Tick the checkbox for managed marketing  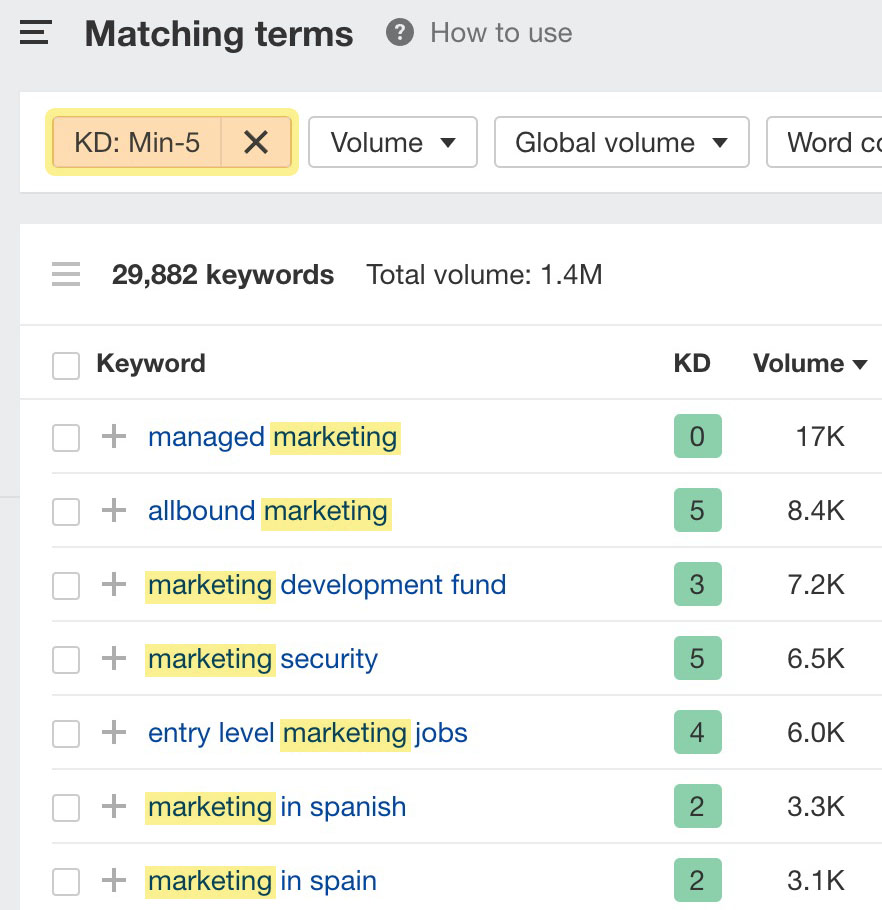(66, 438)
